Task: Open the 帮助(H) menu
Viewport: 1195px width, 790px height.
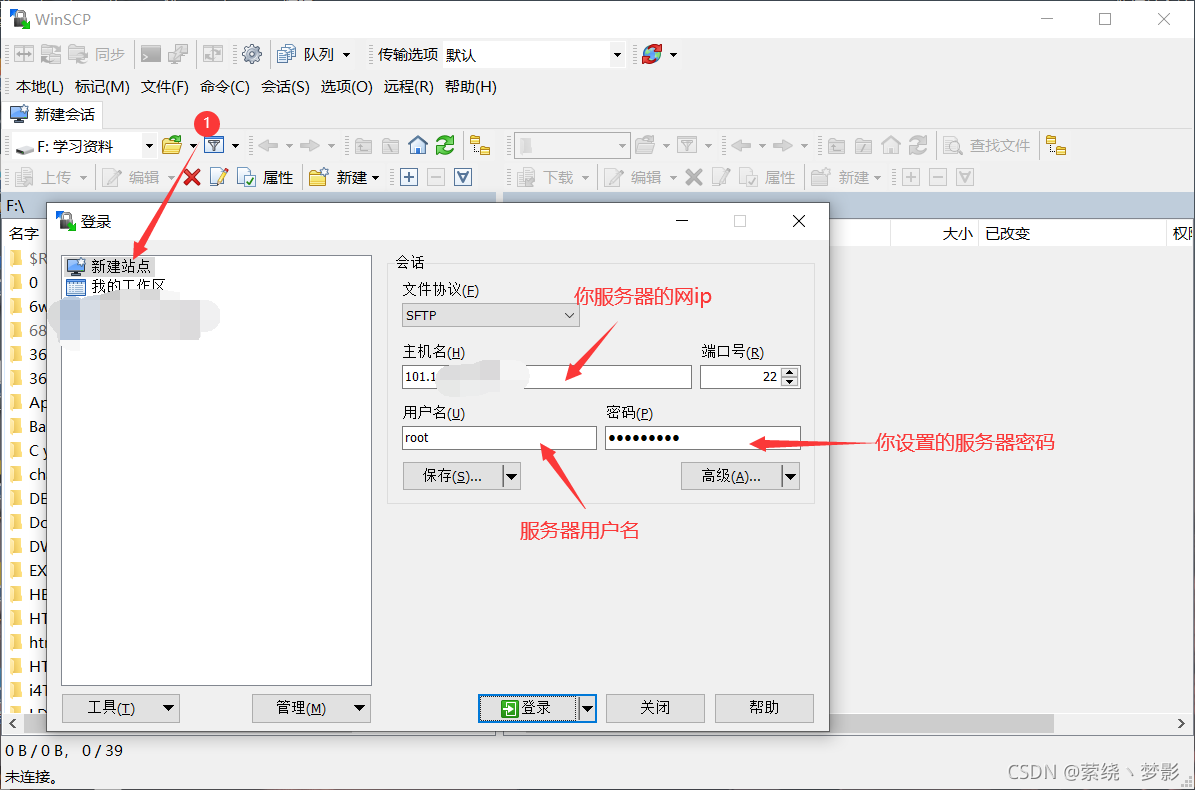Action: tap(471, 87)
